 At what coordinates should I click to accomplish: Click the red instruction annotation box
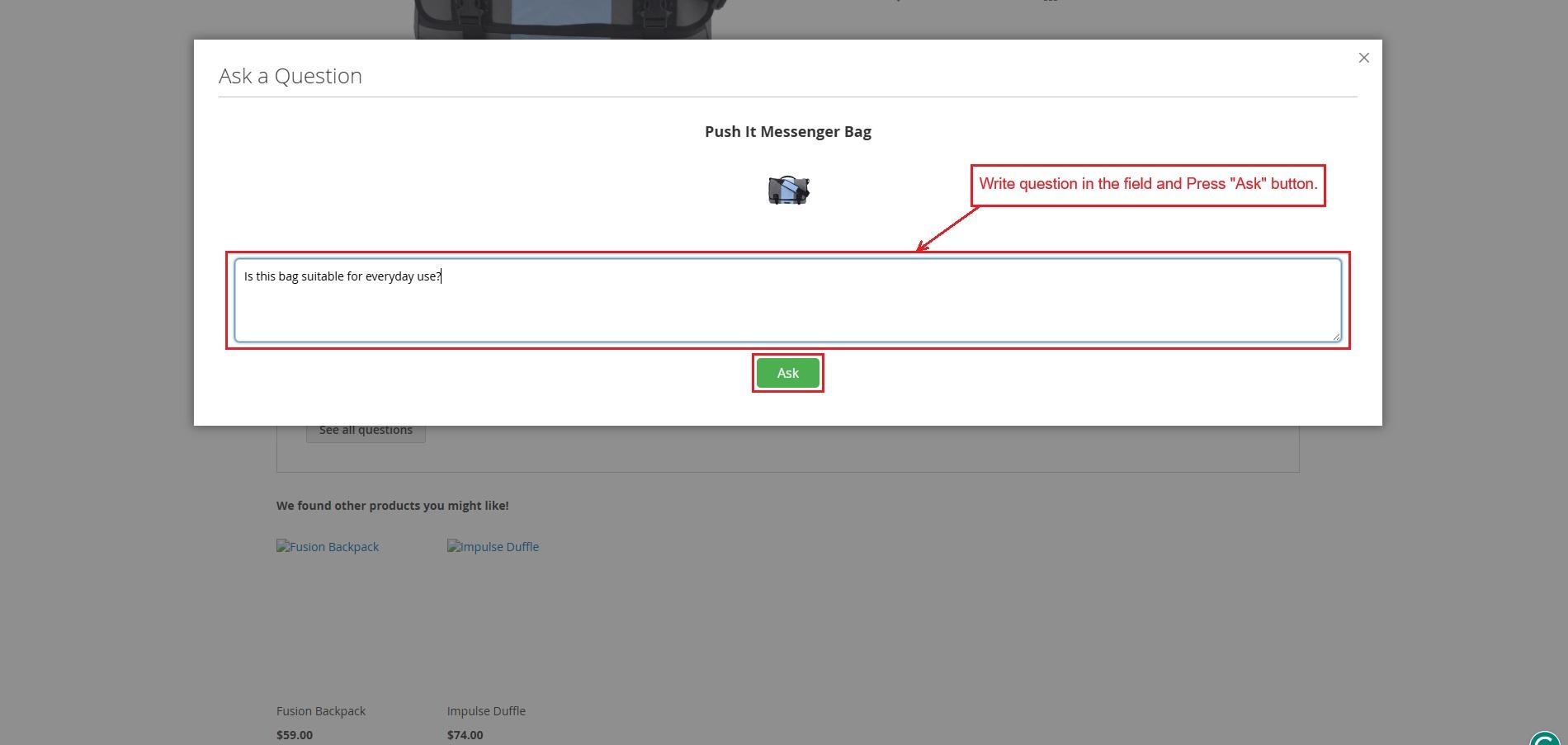pyautogui.click(x=1147, y=185)
